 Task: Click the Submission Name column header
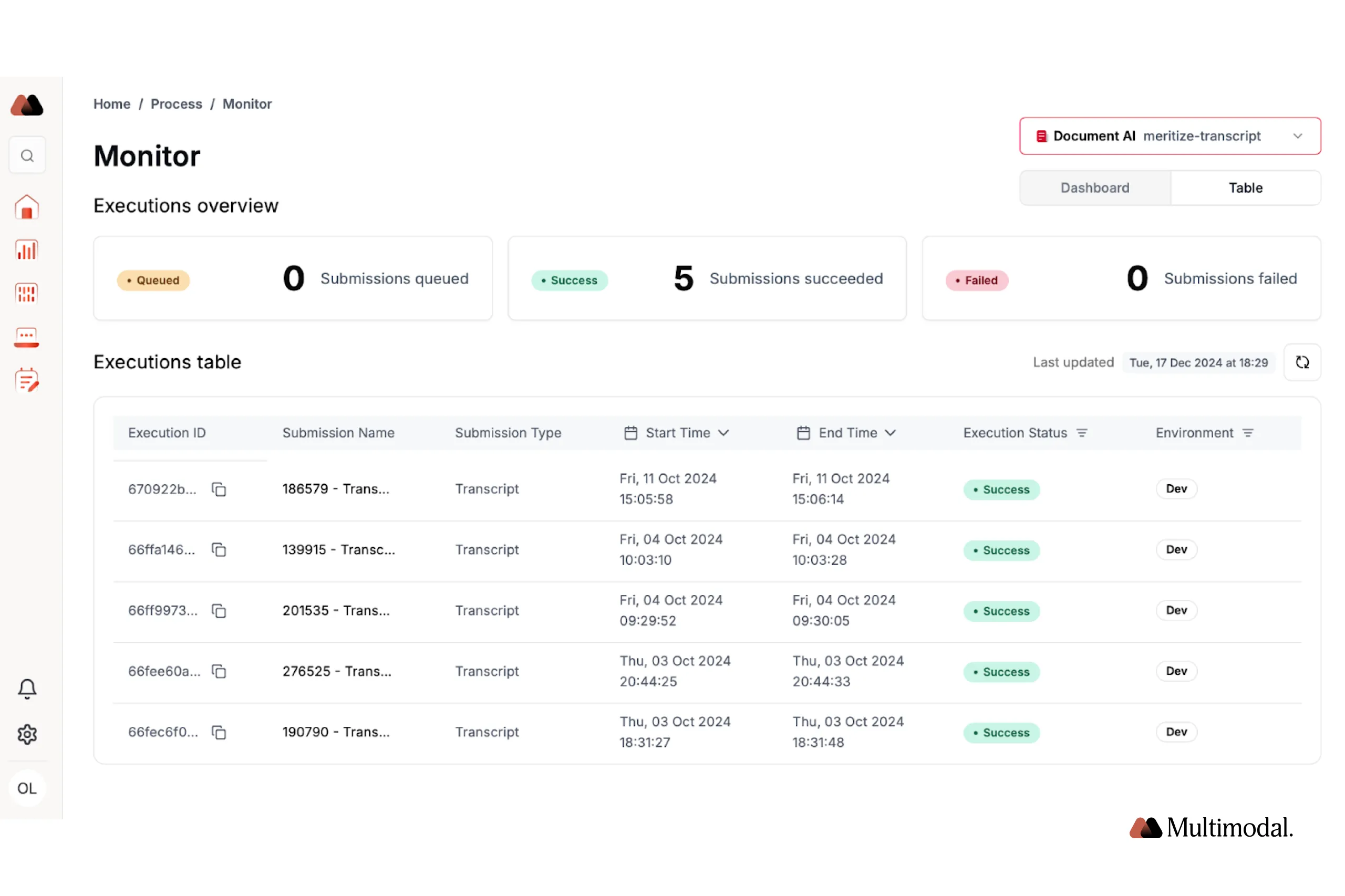pyautogui.click(x=338, y=433)
